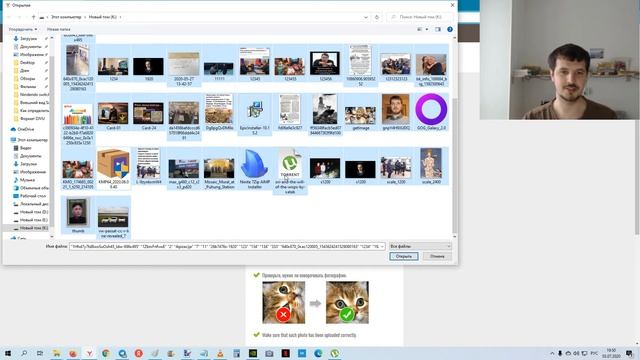This screenshot has height=360, width=640.
Task: Click the taskbar clock
Action: (x=611, y=353)
